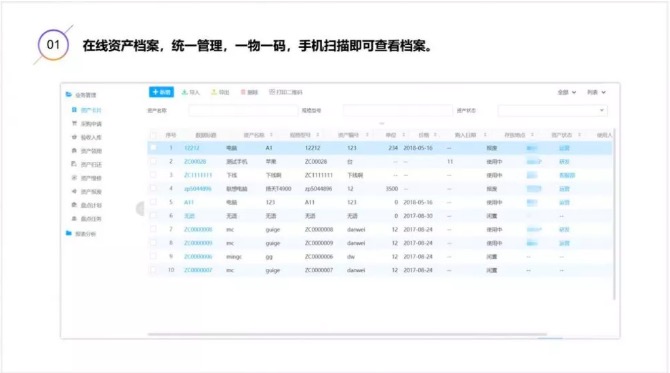Tick the checkbox for row 1 (12212)

tap(153, 148)
